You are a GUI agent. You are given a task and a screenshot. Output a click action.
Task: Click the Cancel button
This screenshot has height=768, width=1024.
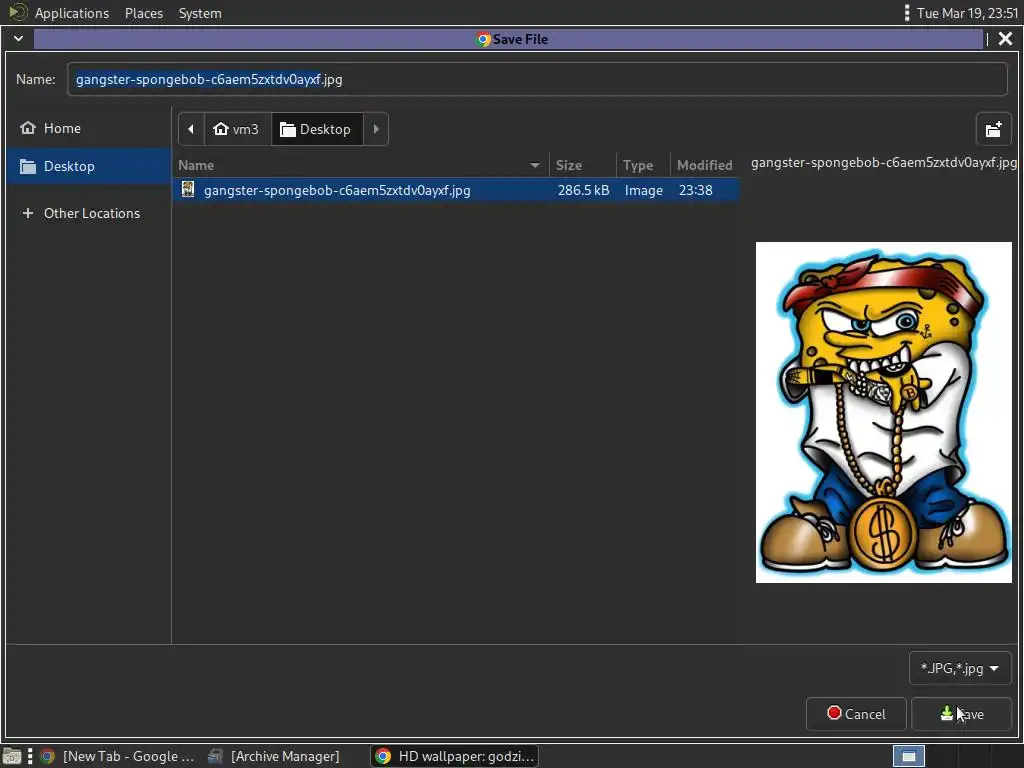(x=856, y=714)
